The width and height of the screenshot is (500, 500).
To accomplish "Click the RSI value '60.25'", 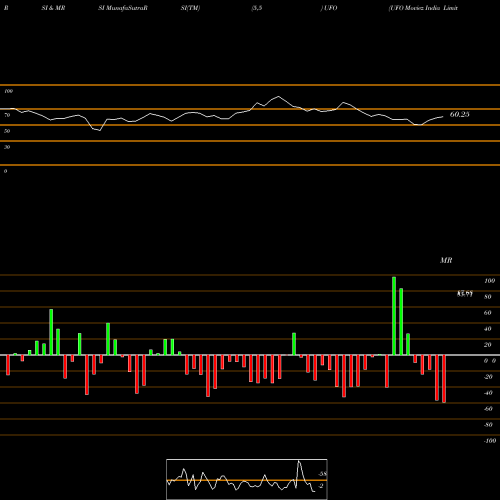I will tap(460, 114).
